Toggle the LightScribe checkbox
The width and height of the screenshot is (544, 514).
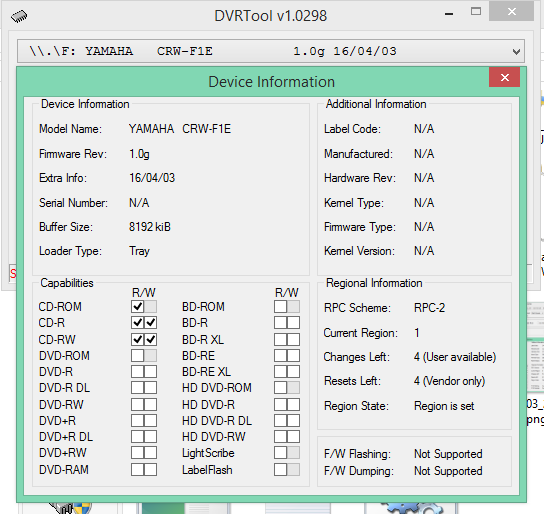tap(281, 453)
